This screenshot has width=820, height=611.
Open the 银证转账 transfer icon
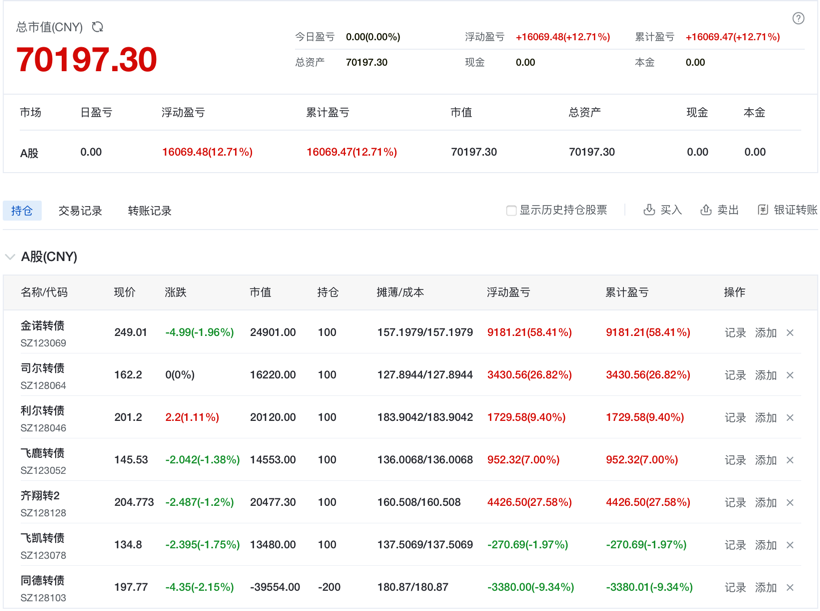click(x=763, y=210)
